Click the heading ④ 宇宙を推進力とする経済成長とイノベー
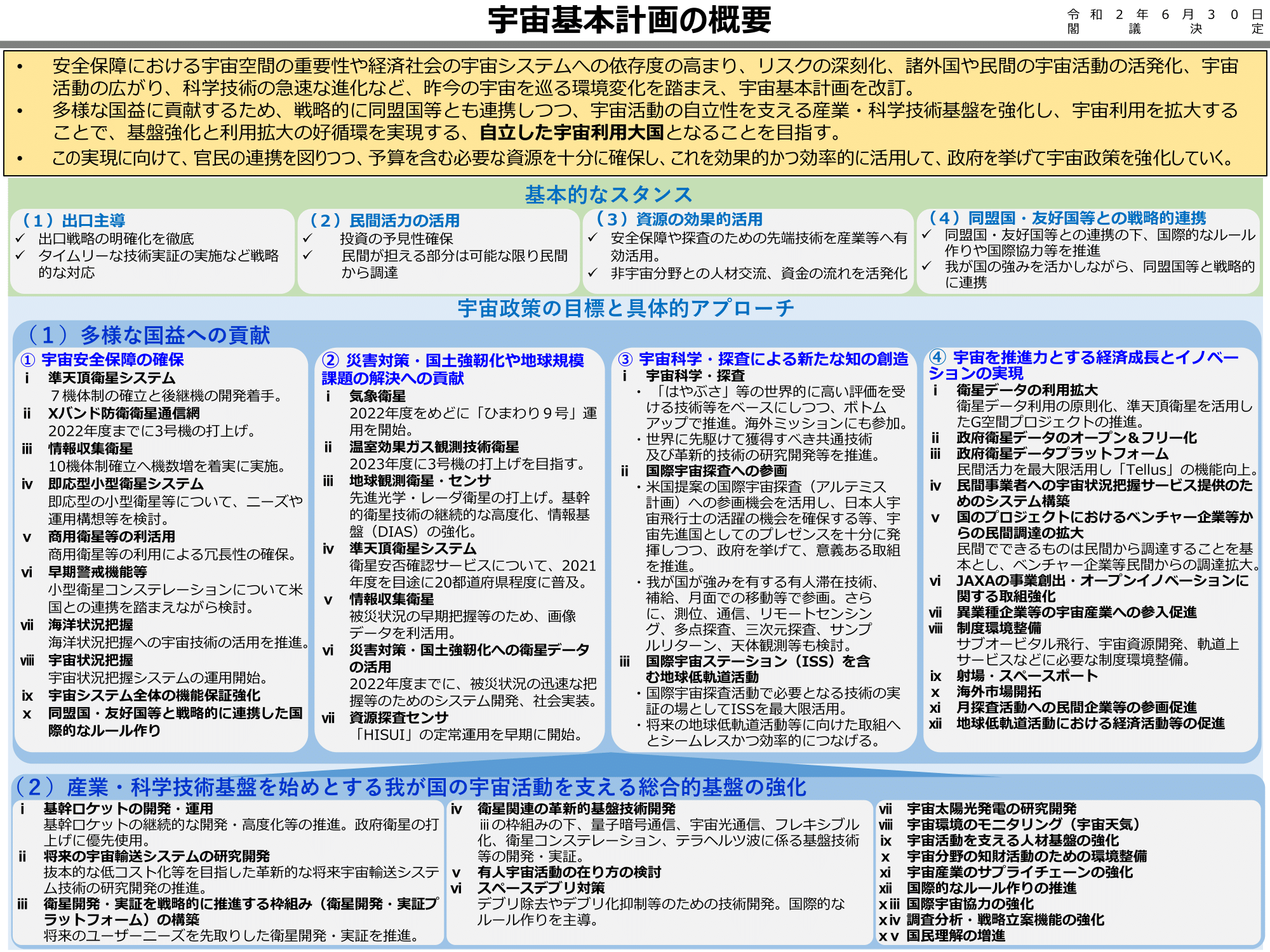 (1084, 357)
